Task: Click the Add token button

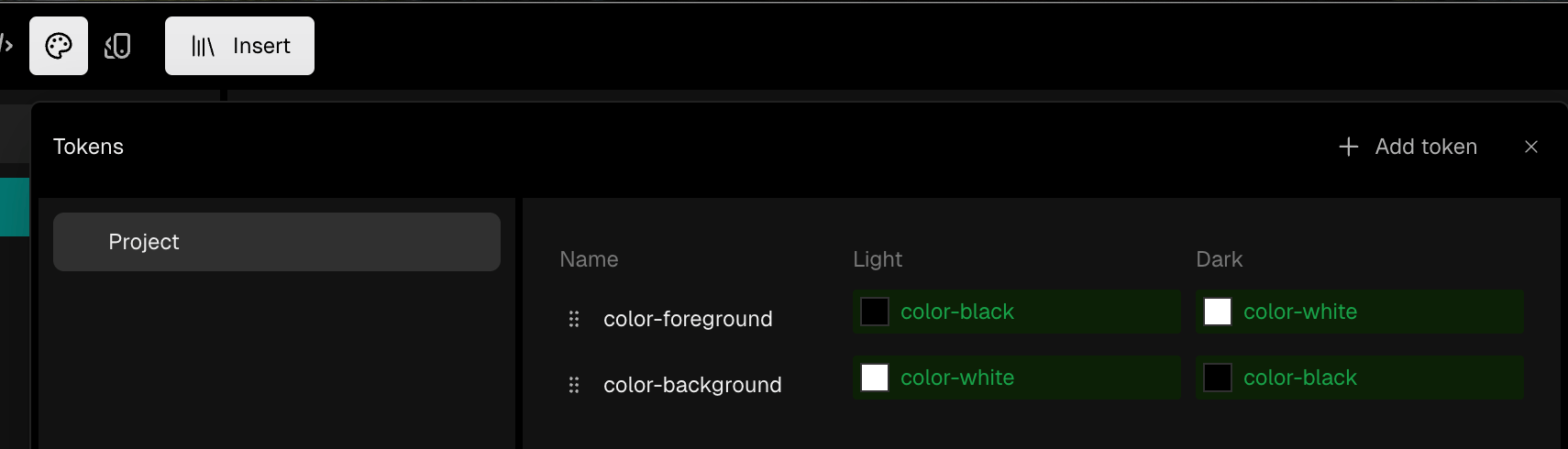Action: (1408, 147)
